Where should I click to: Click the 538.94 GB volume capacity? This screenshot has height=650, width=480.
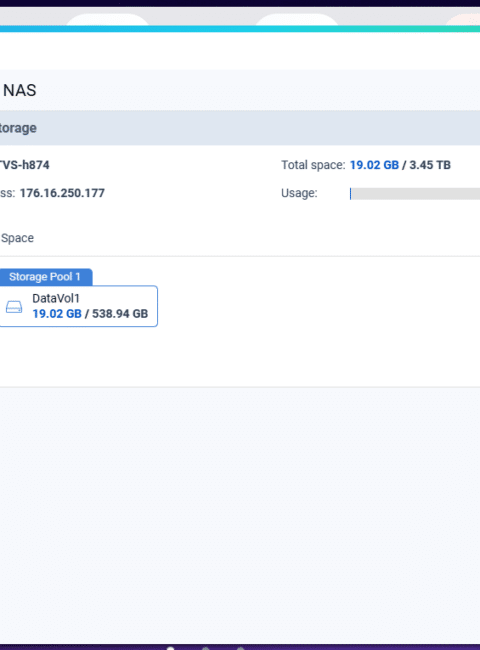120,314
